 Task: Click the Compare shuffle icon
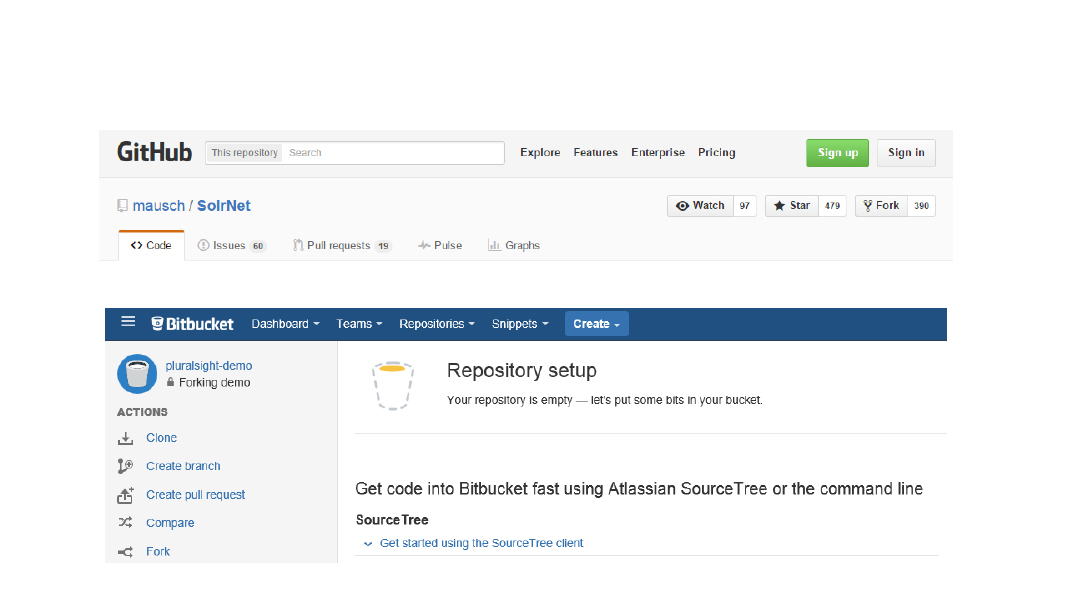125,522
